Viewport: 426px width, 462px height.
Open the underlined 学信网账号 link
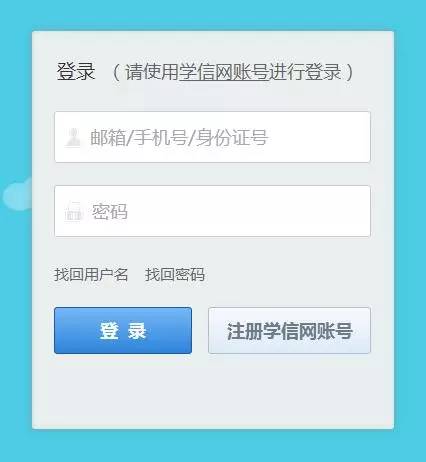224,72
